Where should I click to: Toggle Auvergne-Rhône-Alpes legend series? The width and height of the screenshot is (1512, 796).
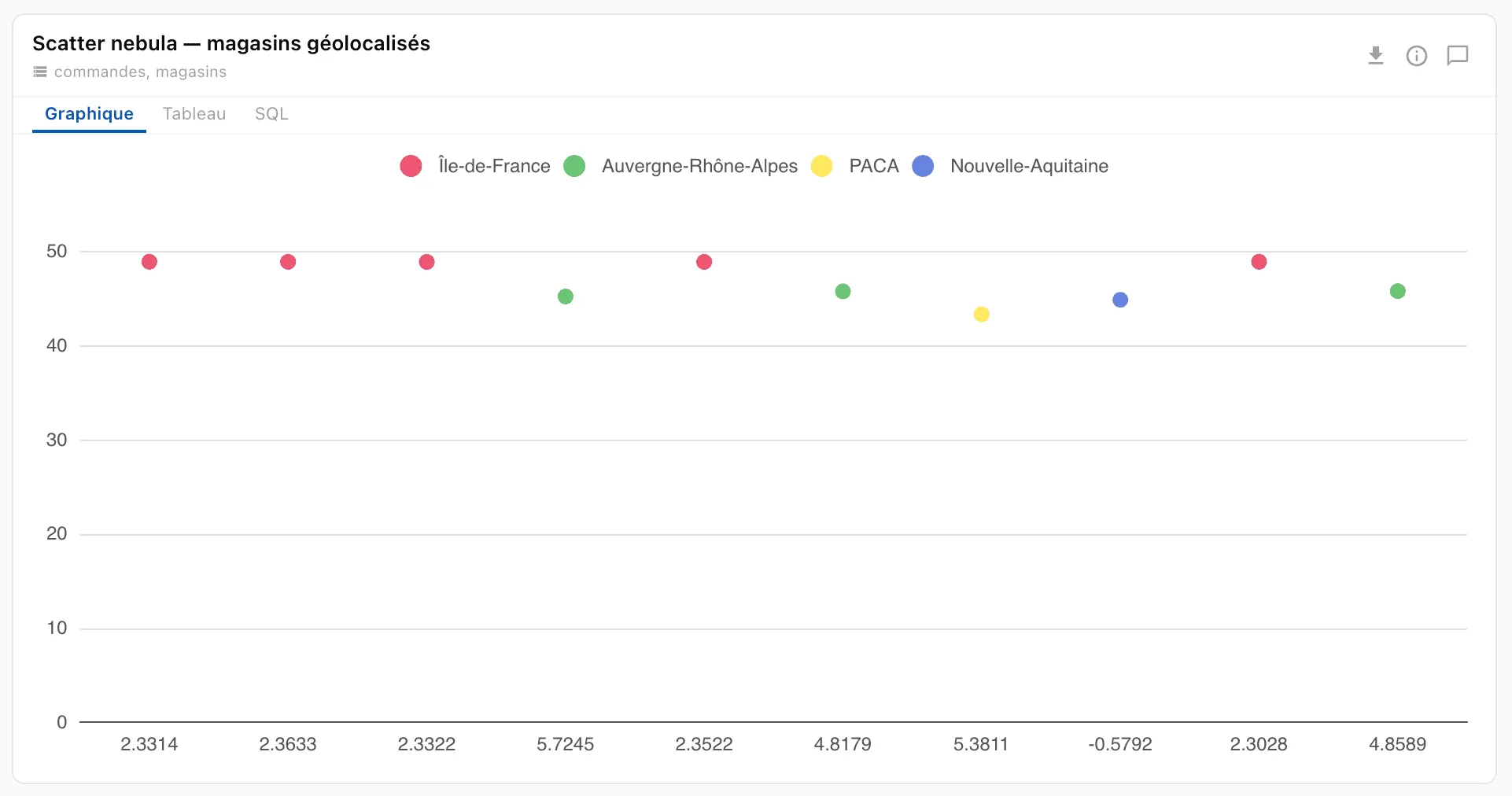click(x=680, y=166)
